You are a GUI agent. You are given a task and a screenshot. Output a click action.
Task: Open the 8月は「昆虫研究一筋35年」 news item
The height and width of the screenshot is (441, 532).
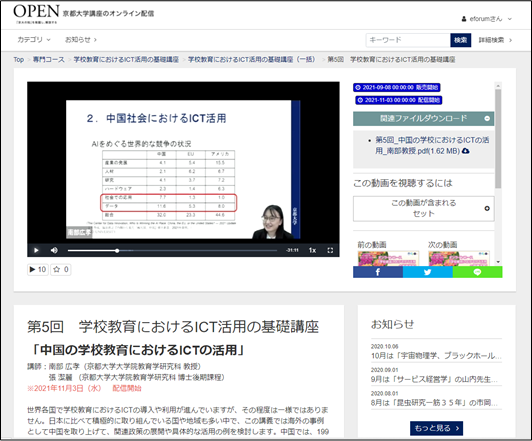pyautogui.click(x=434, y=403)
